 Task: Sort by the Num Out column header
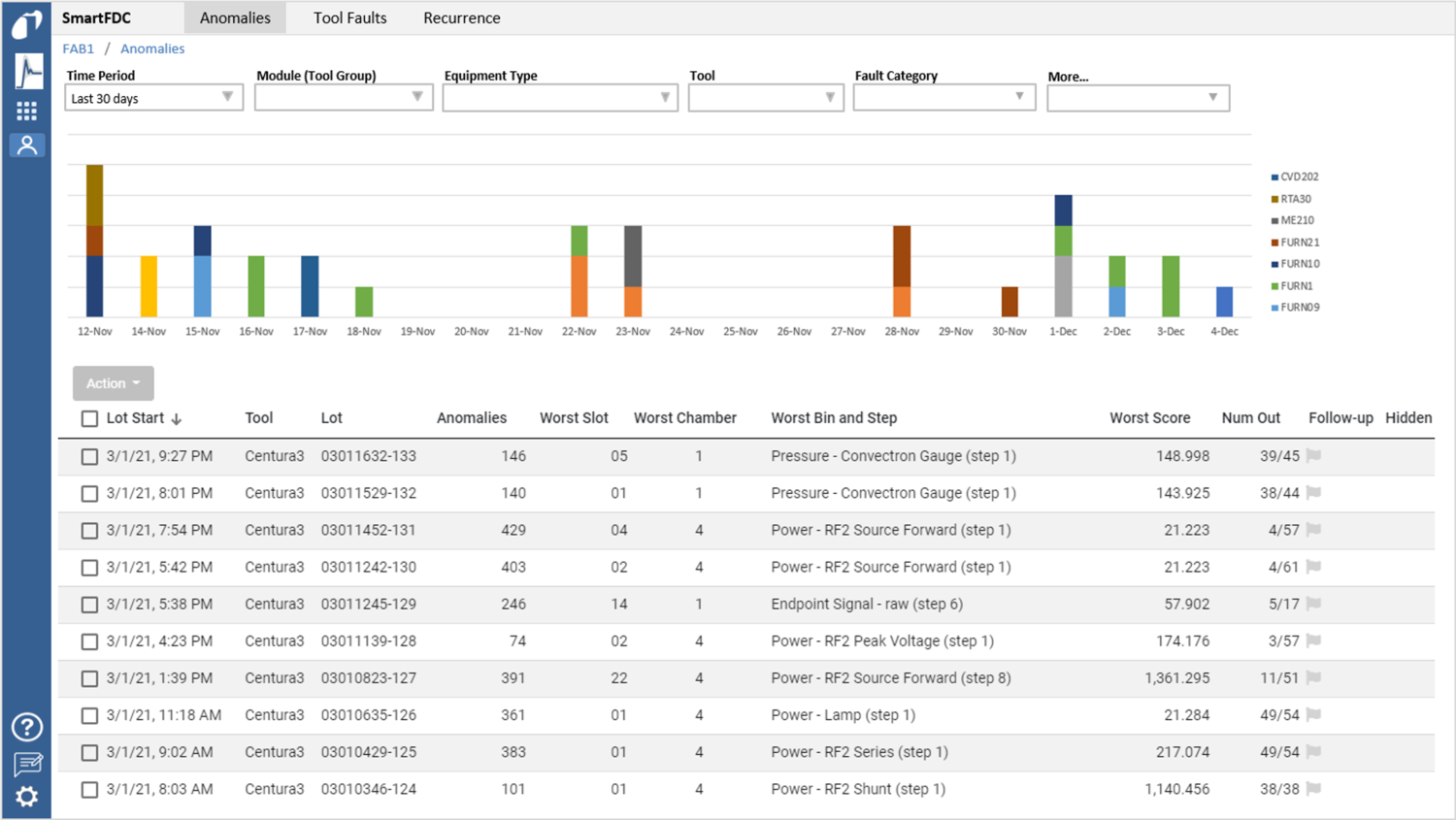click(1250, 418)
